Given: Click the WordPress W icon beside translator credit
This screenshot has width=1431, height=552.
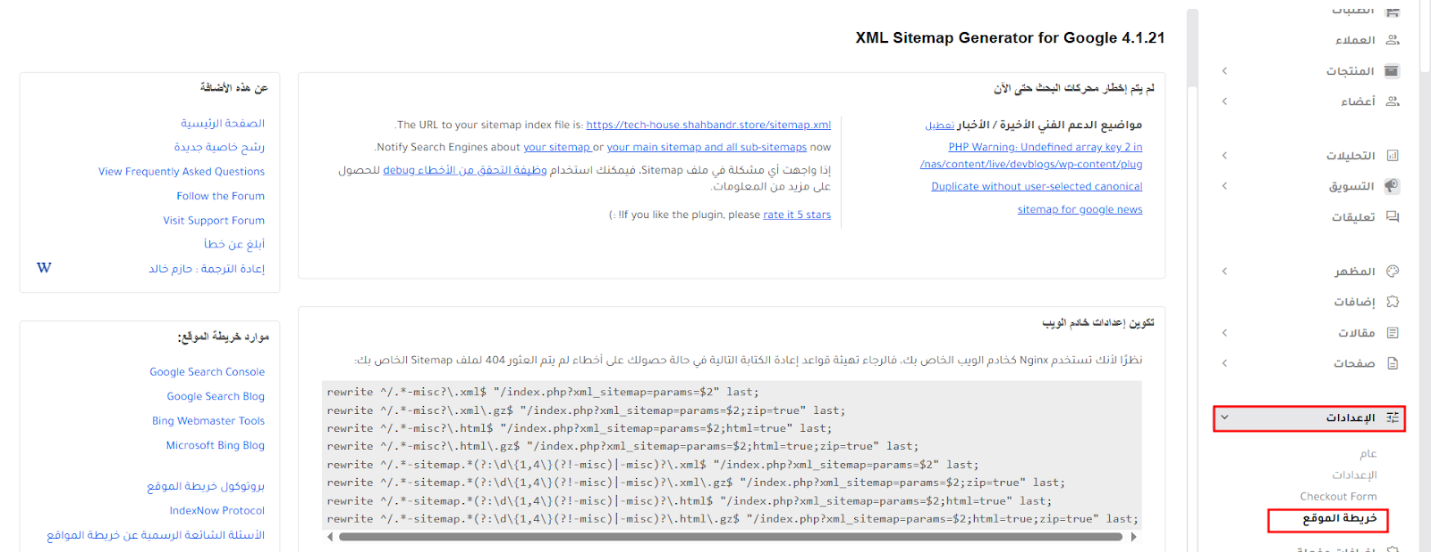Looking at the screenshot, I should pos(44,268).
